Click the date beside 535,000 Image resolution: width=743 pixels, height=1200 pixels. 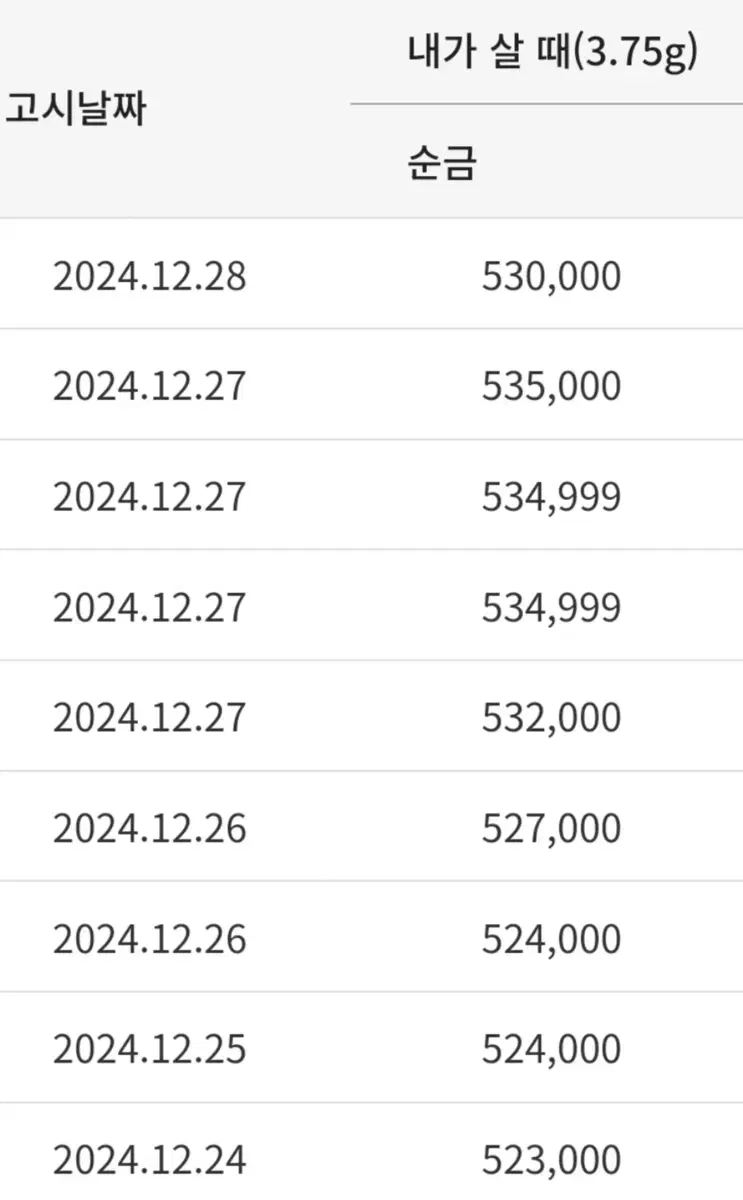149,386
